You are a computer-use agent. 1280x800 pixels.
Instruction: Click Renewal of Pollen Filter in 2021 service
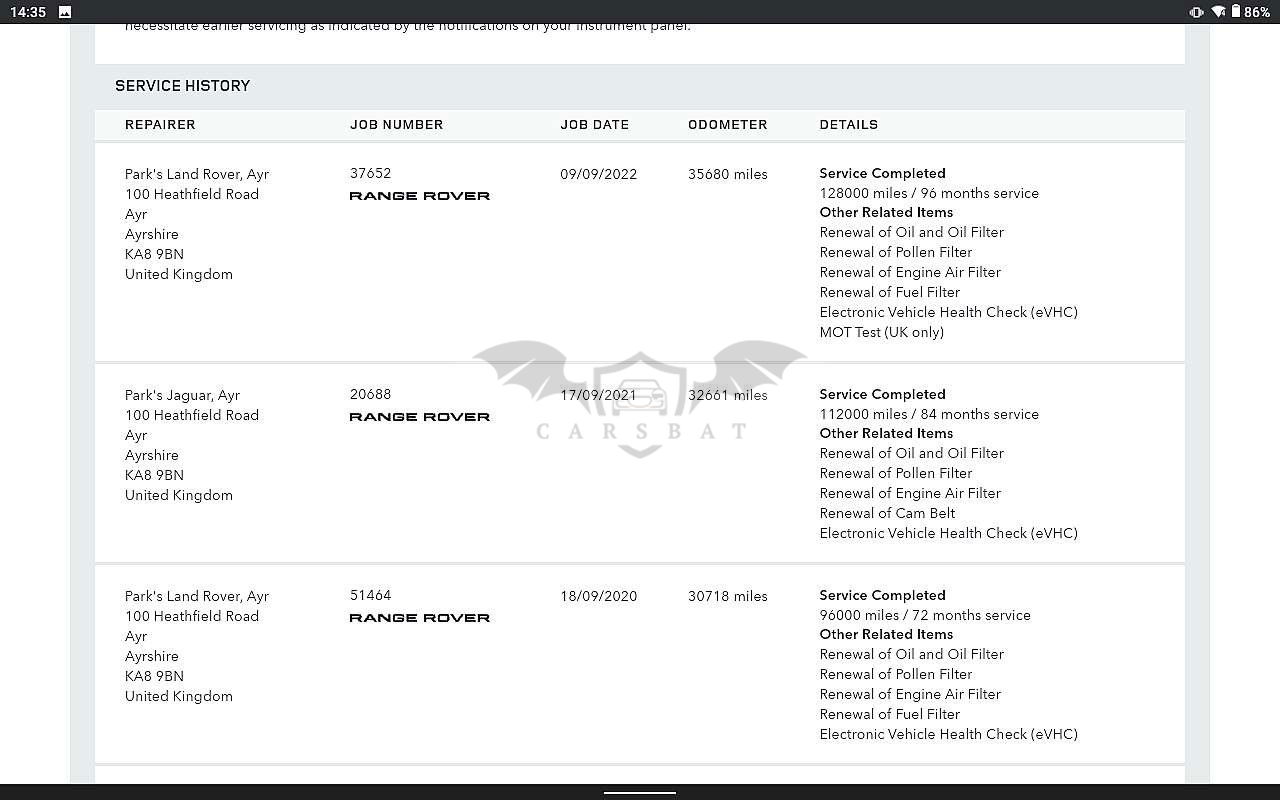896,474
